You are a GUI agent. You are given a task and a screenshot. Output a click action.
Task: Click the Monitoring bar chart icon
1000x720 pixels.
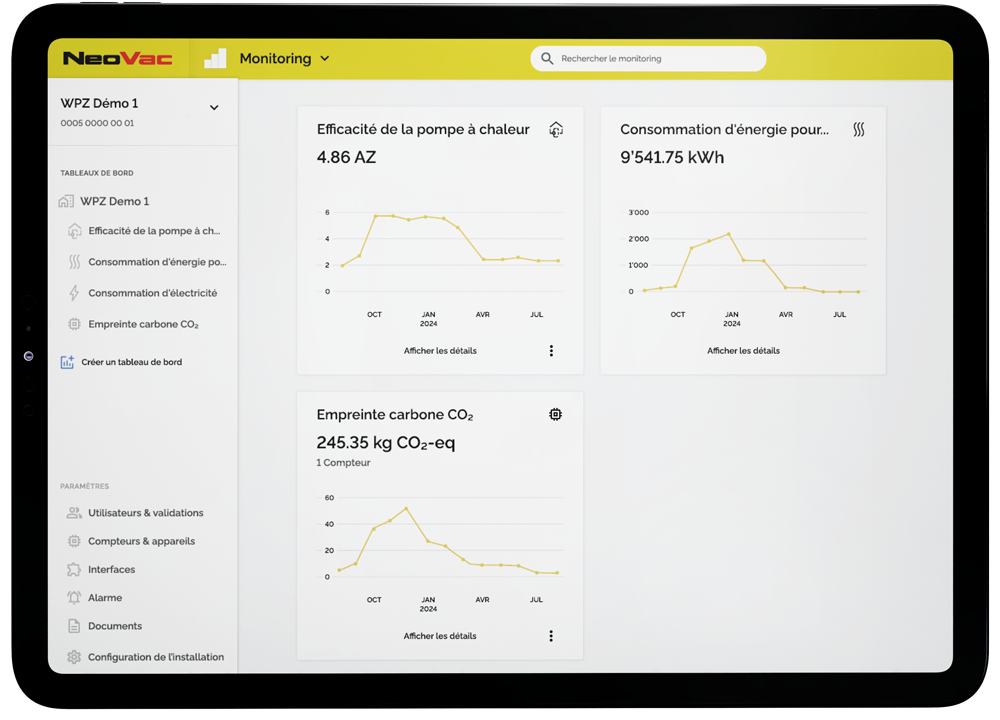[215, 59]
